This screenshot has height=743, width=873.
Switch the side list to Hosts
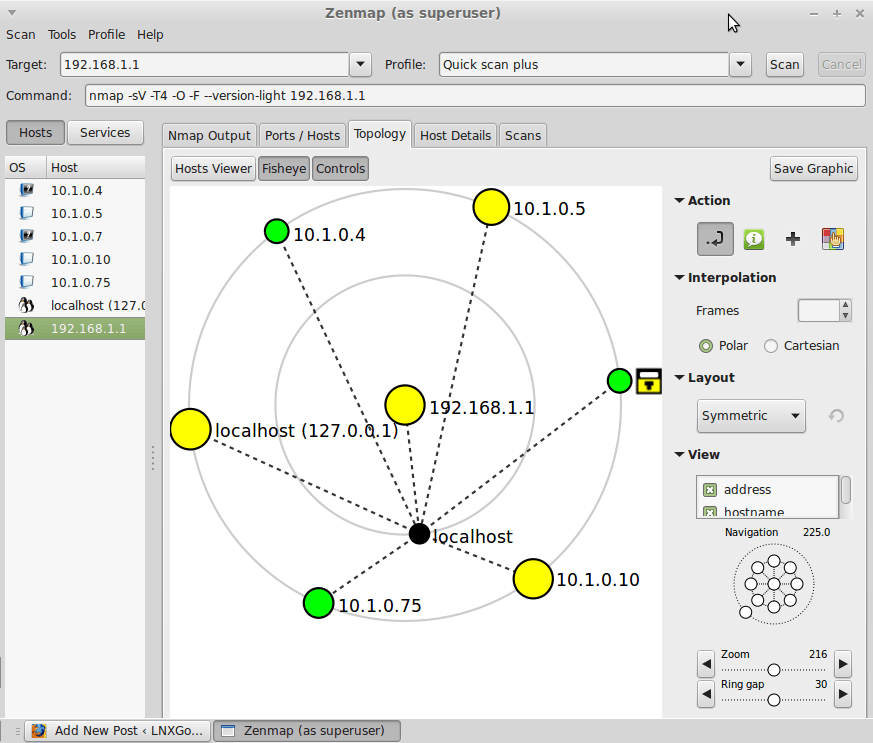pyautogui.click(x=36, y=132)
